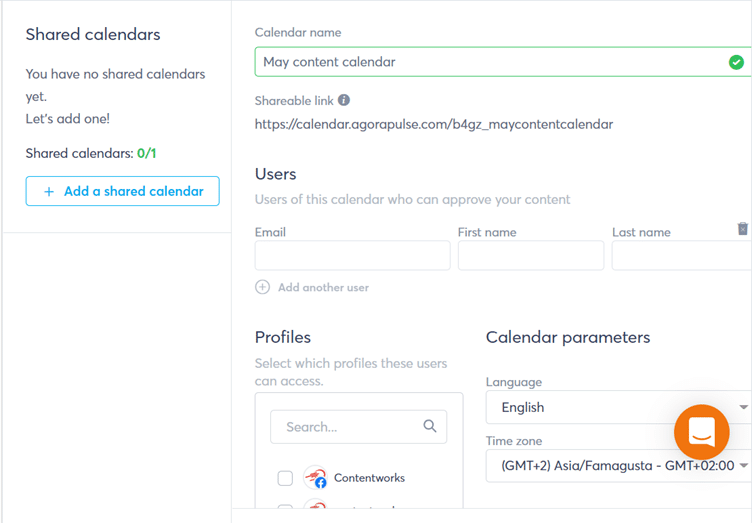Click the profiles Search box
This screenshot has height=523, width=752.
point(350,427)
